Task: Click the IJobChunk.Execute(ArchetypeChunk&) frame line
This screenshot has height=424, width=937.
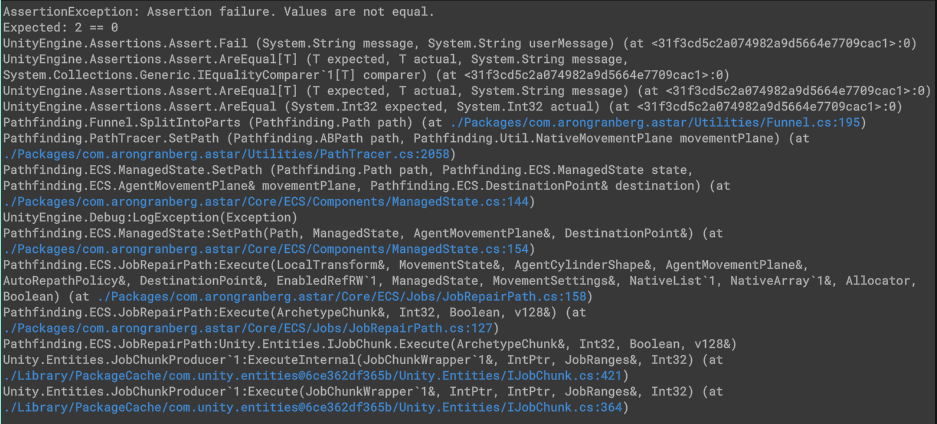Action: [x=370, y=345]
